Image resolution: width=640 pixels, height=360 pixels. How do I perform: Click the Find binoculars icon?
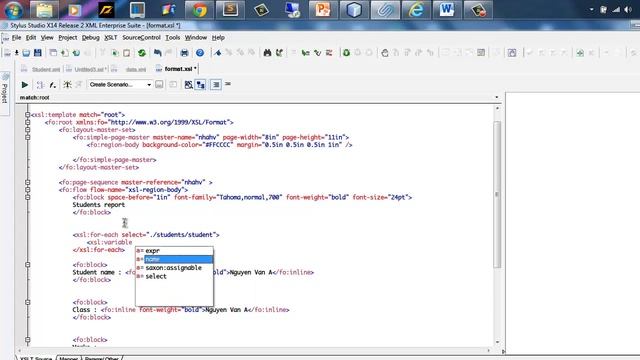[267, 53]
